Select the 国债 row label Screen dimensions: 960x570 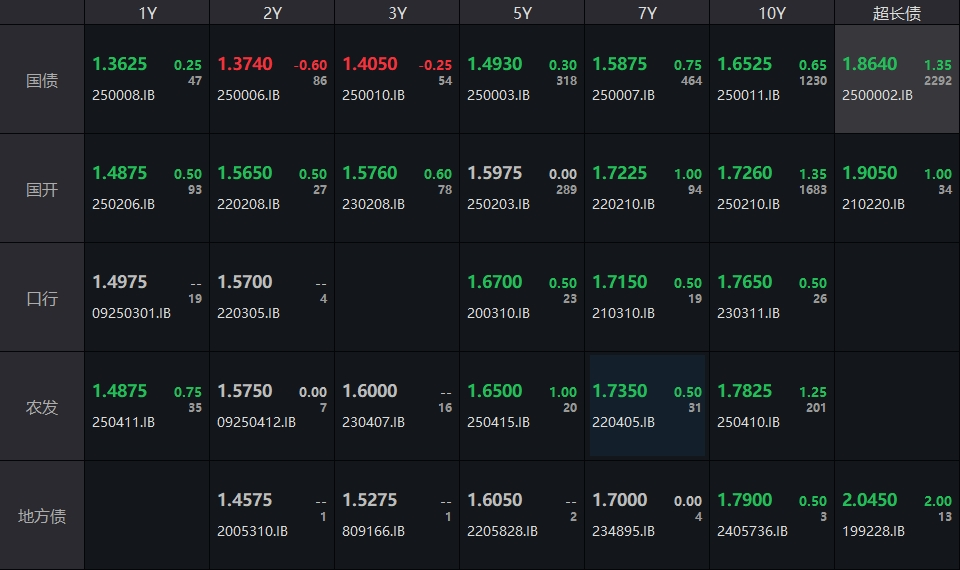pos(42,80)
